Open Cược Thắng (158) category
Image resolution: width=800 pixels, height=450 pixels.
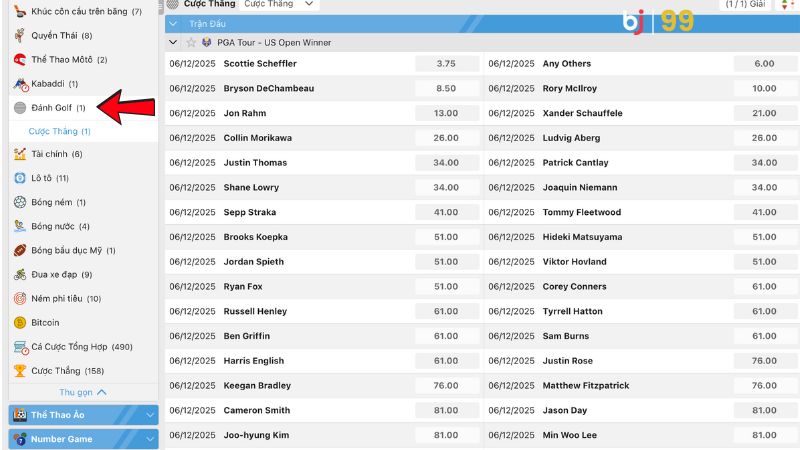tap(67, 371)
